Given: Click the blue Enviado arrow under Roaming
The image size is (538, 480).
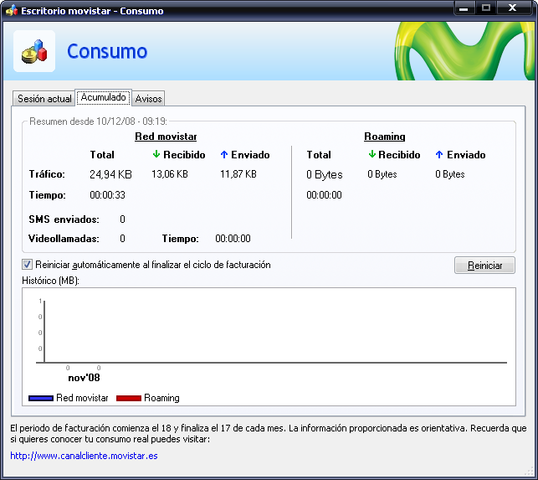Looking at the screenshot, I should coord(439,154).
